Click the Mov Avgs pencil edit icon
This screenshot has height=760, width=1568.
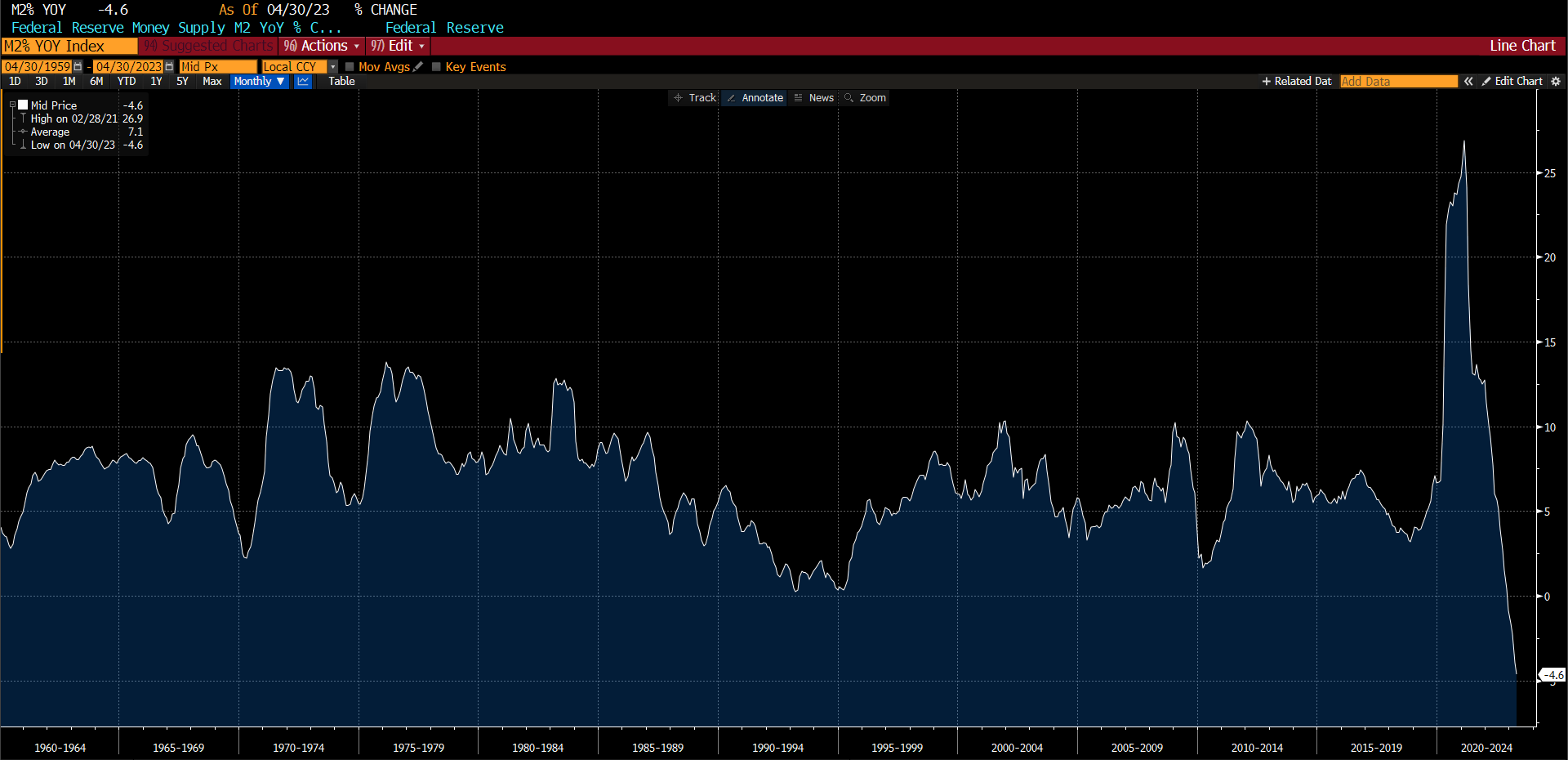coord(418,67)
